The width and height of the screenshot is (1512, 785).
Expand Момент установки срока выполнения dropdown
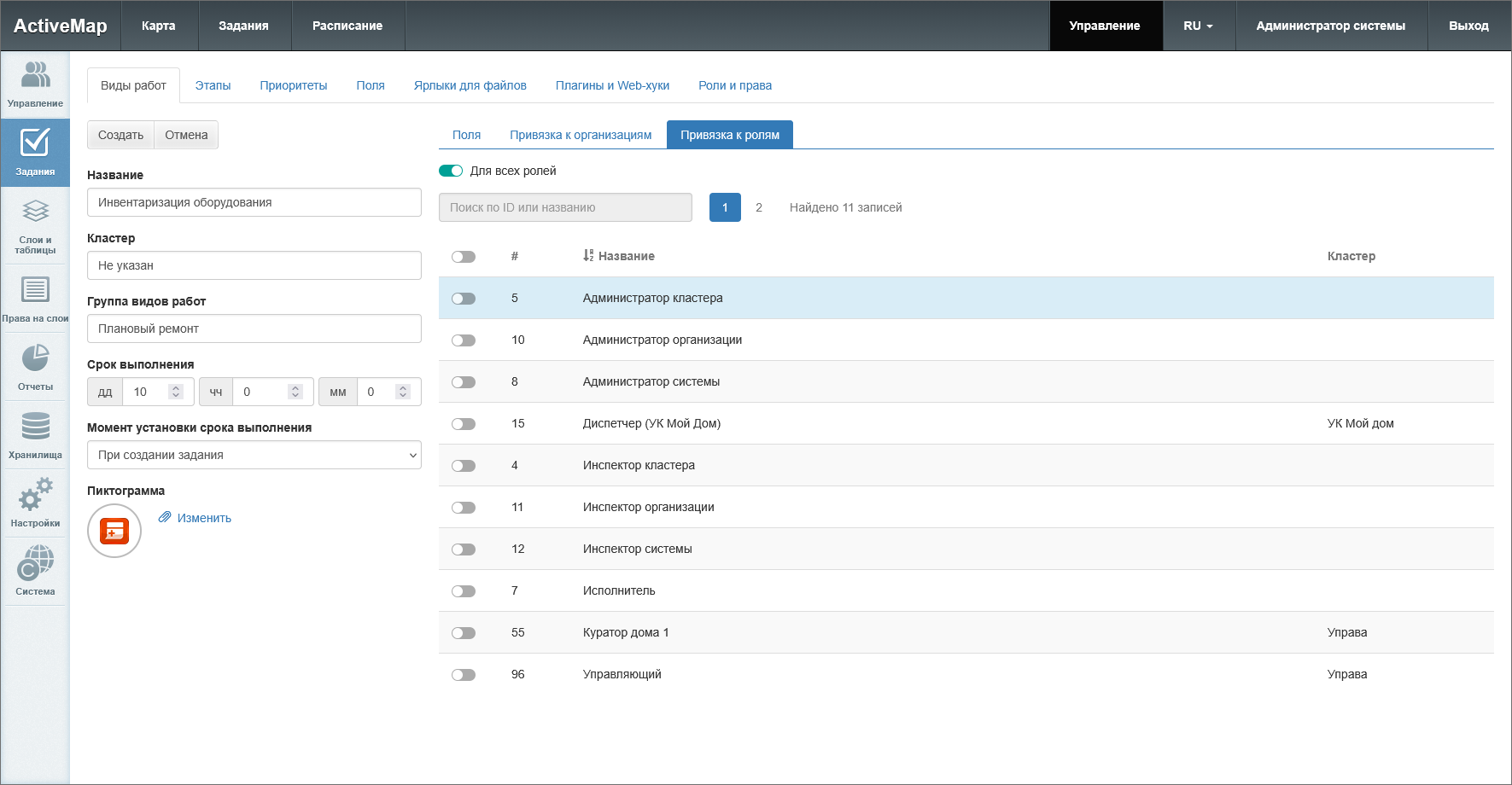tap(254, 455)
